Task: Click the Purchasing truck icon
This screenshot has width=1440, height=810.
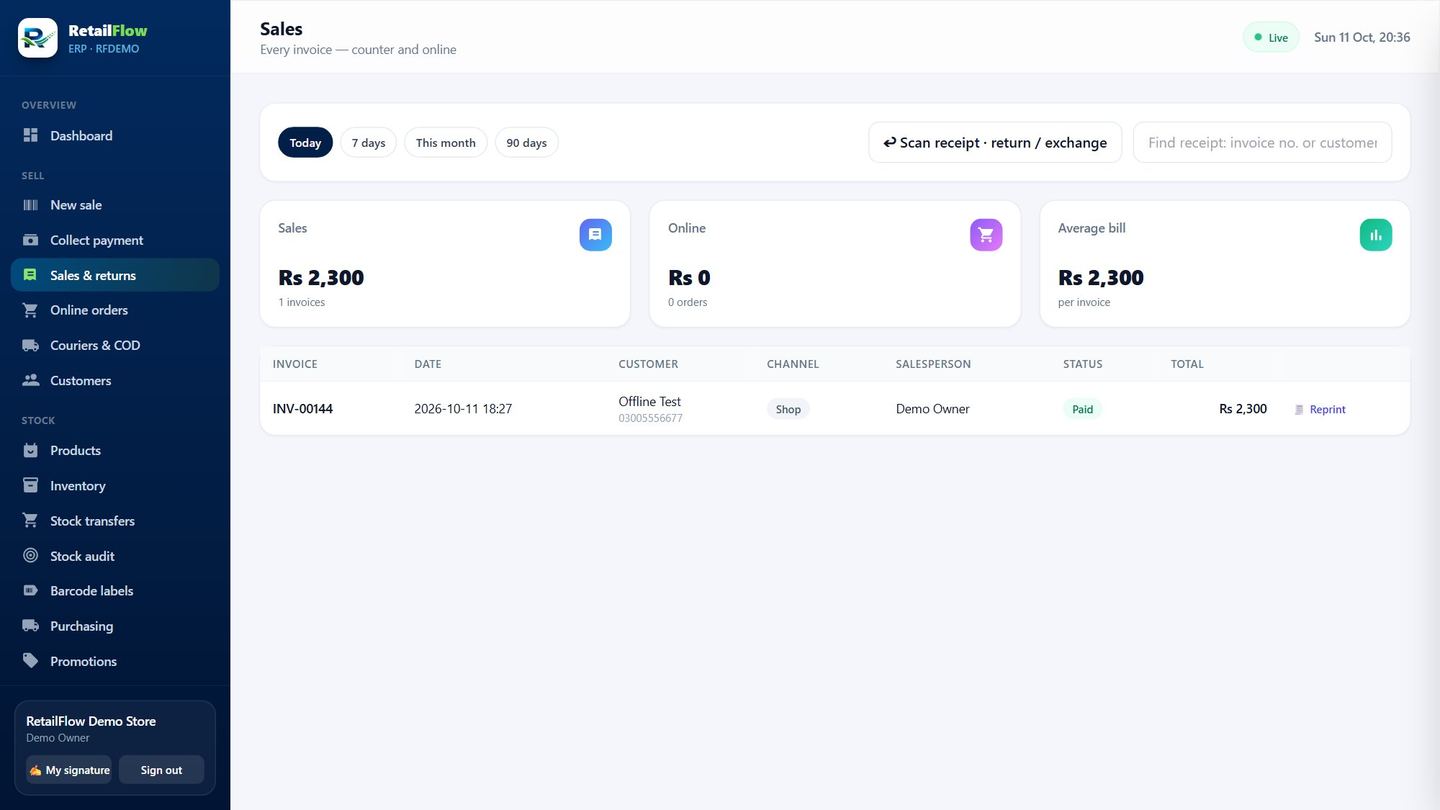Action: click(31, 626)
